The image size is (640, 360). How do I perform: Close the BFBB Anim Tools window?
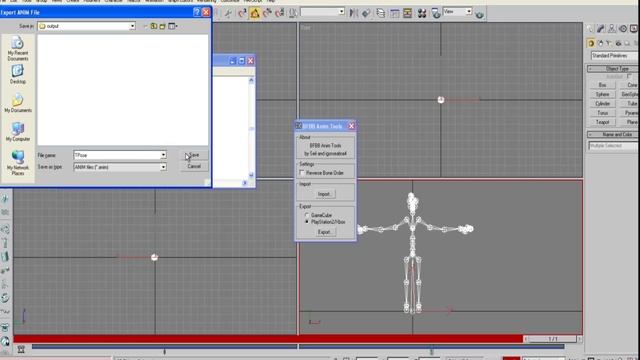(x=351, y=126)
